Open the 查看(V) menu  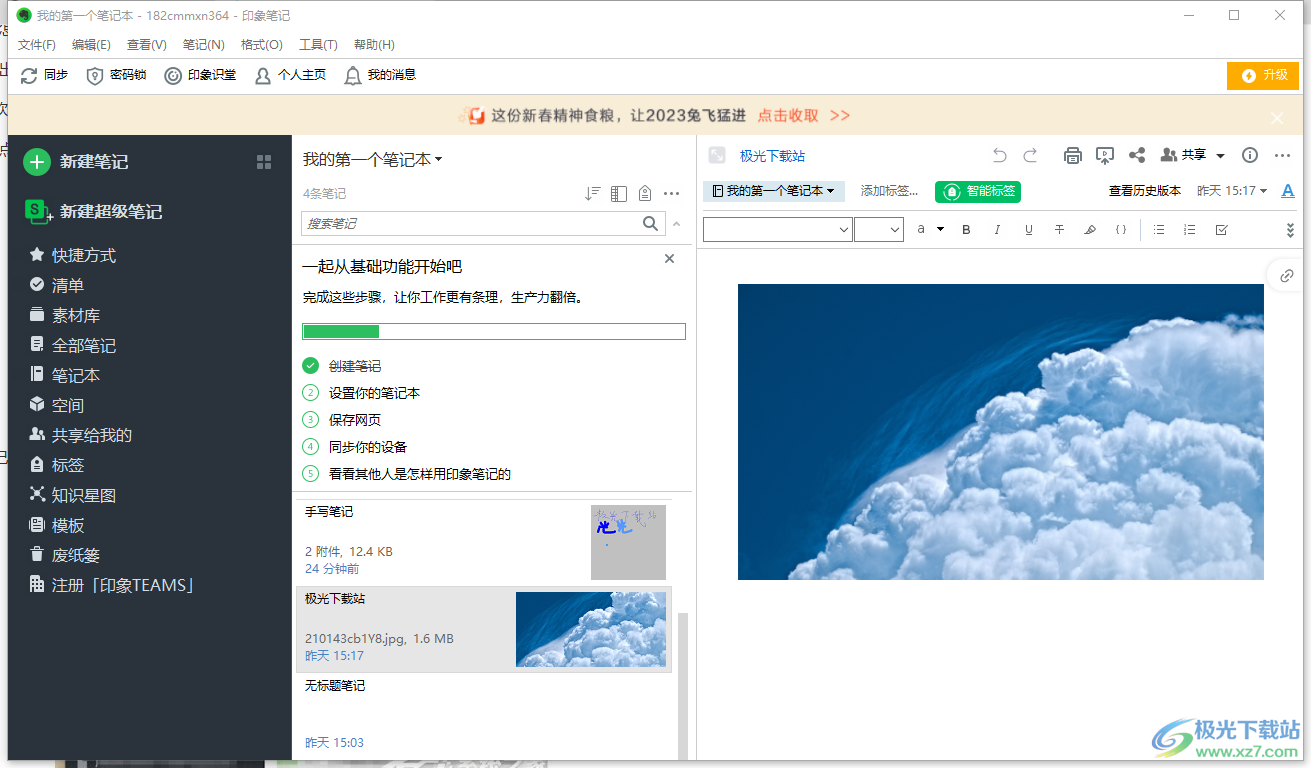coord(147,45)
